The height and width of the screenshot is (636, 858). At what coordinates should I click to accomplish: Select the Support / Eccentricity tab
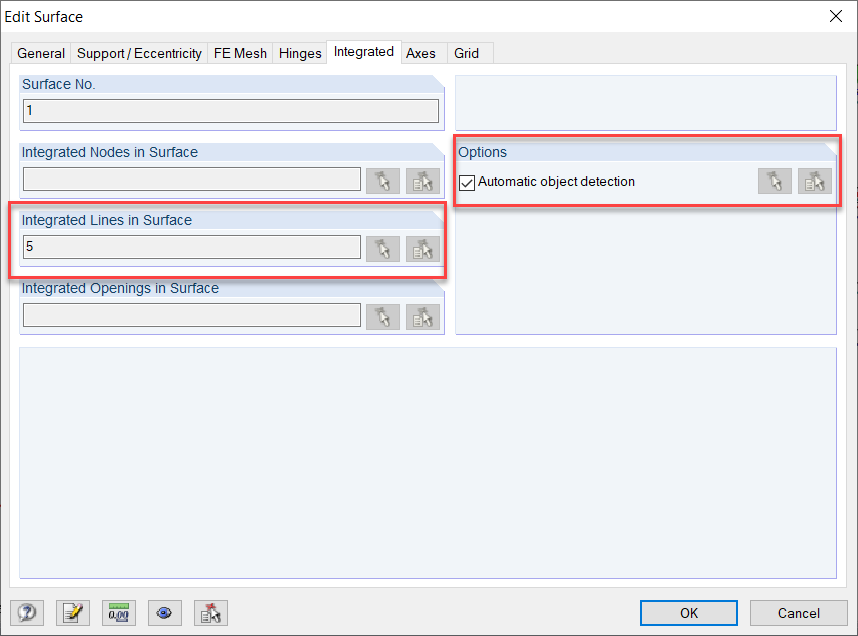point(139,52)
